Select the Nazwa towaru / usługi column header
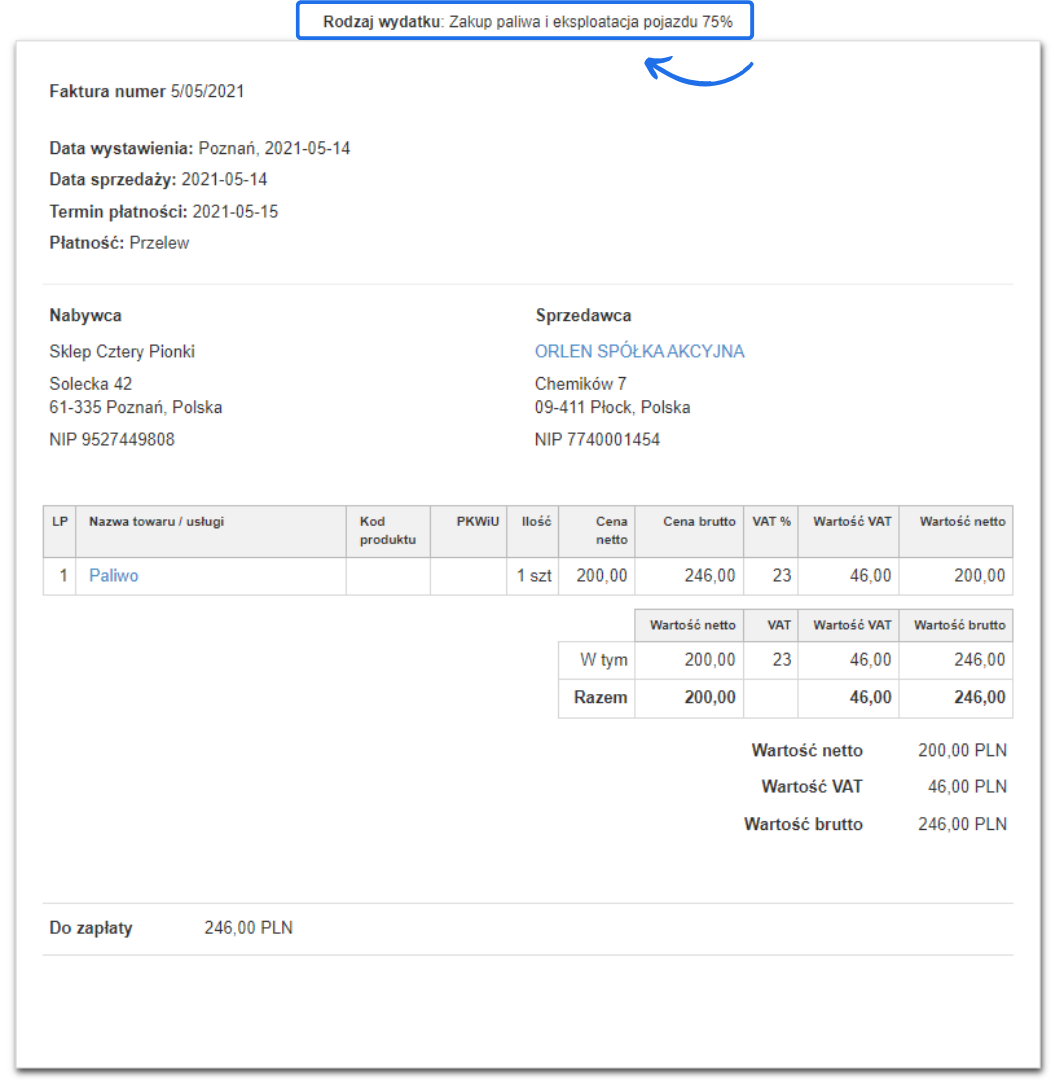Image resolution: width=1059 pixels, height=1080 pixels. pyautogui.click(x=156, y=521)
